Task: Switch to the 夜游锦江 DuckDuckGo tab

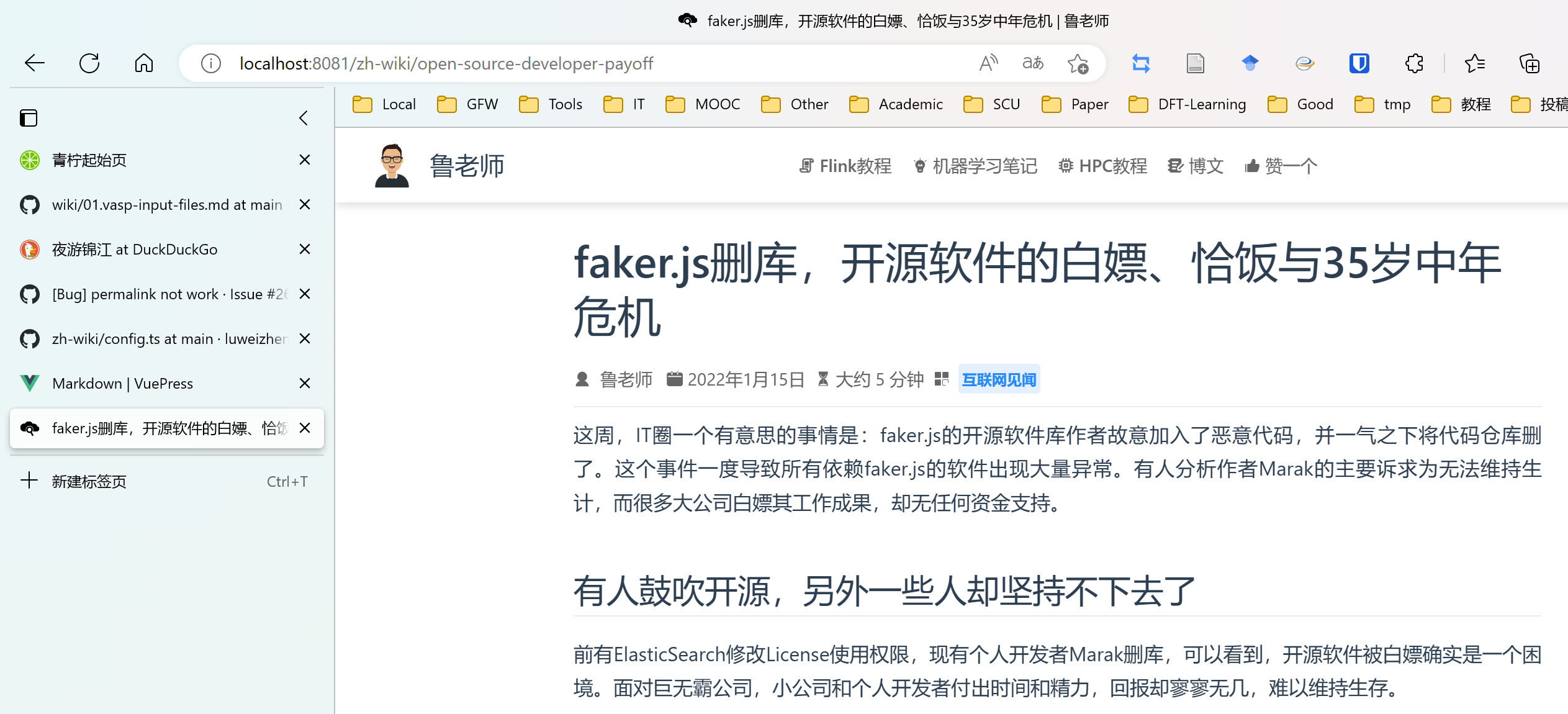Action: 134,249
